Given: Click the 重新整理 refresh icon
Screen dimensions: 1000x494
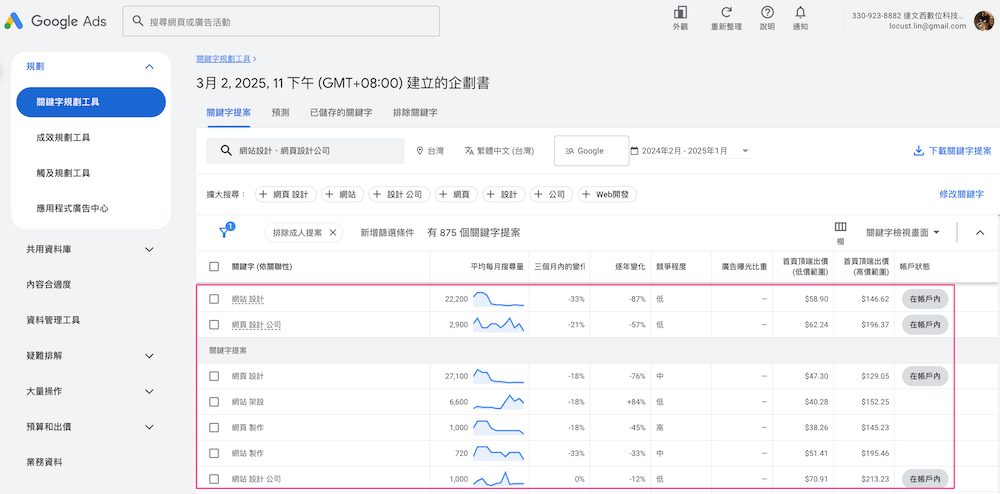Looking at the screenshot, I should [726, 18].
